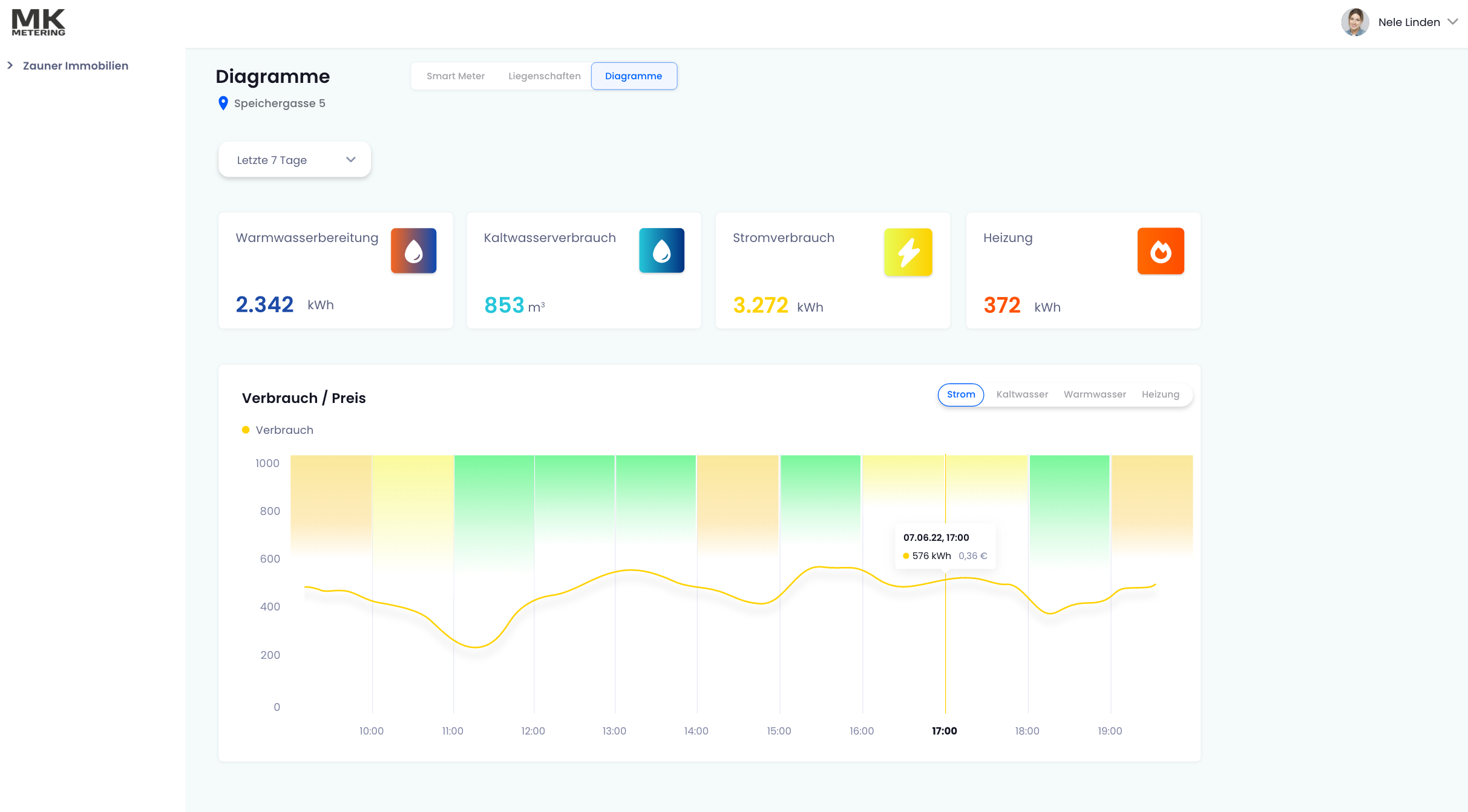Switch to the Smart Meter tab
Screen dimensions: 1468x812
(455, 76)
